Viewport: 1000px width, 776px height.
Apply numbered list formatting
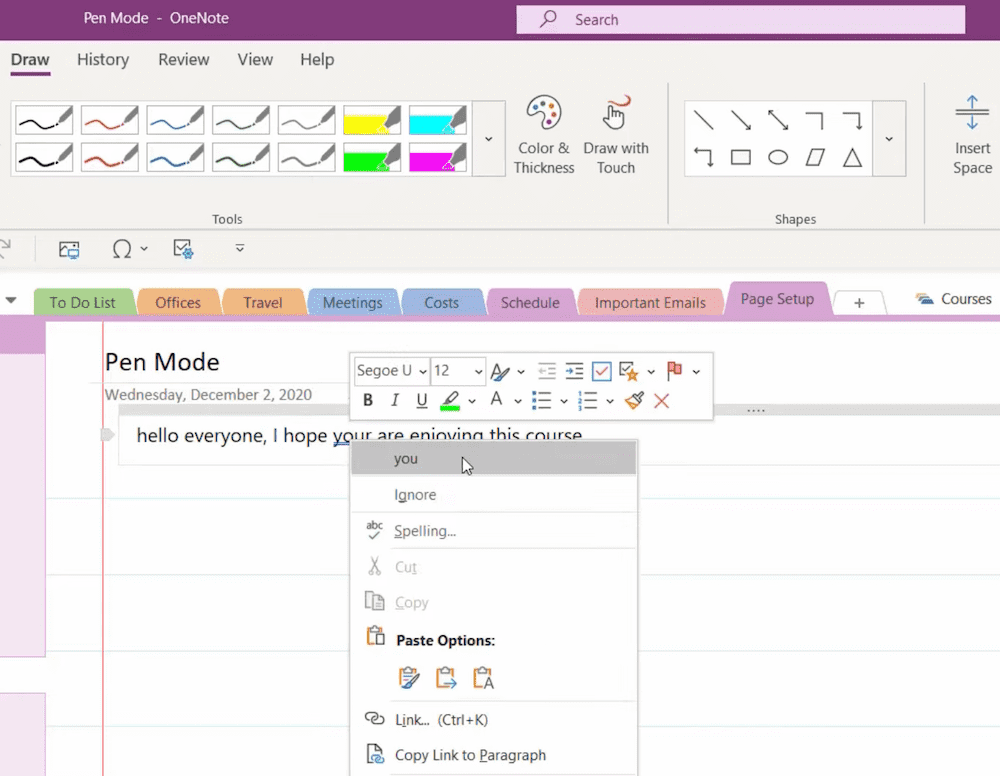pos(587,400)
